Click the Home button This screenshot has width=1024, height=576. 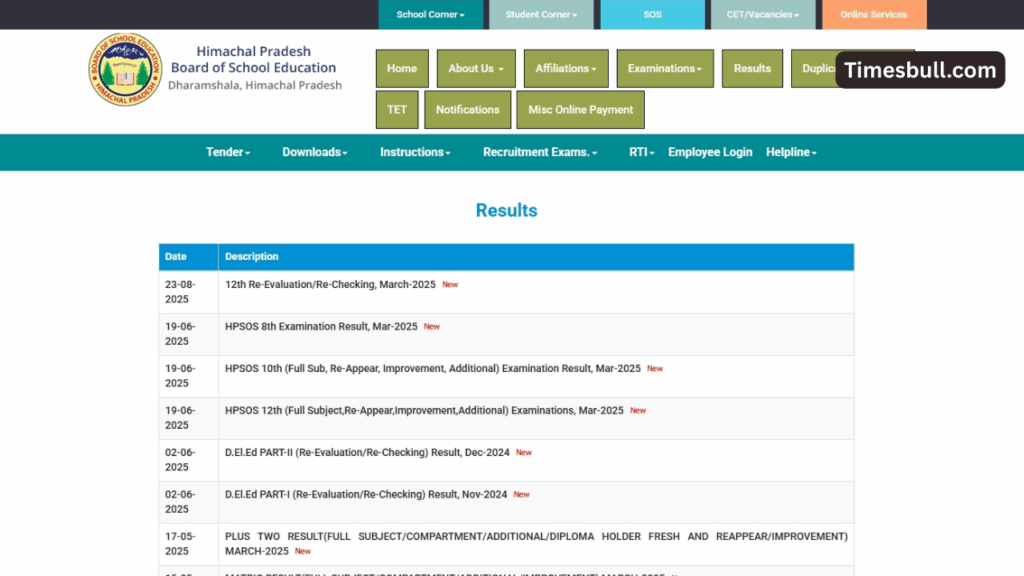pos(401,68)
